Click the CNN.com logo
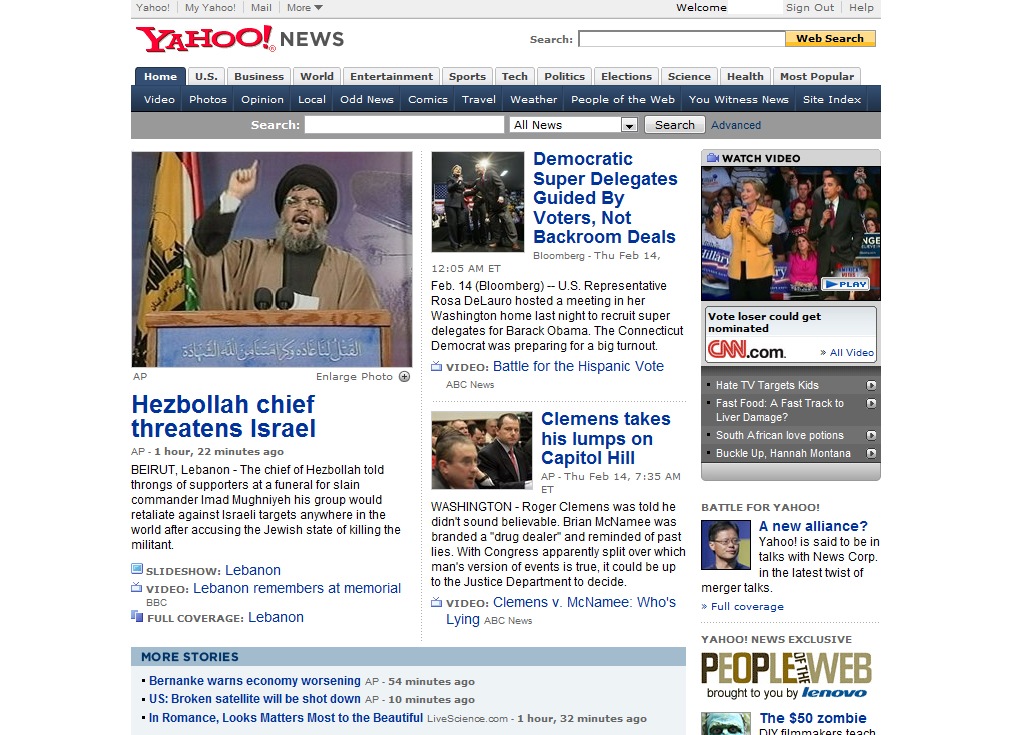This screenshot has height=735, width=1013. coord(746,350)
